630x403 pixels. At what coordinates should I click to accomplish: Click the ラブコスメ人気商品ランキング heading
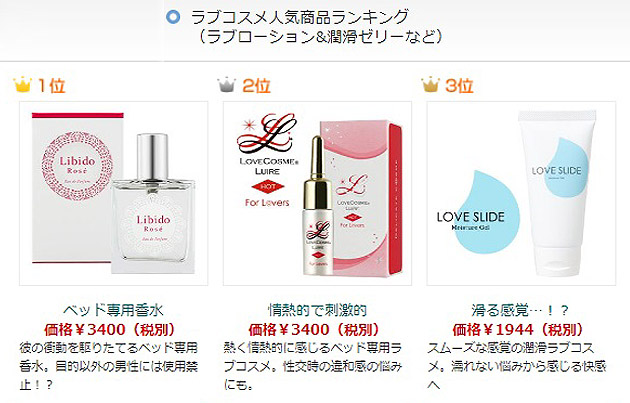pyautogui.click(x=300, y=17)
